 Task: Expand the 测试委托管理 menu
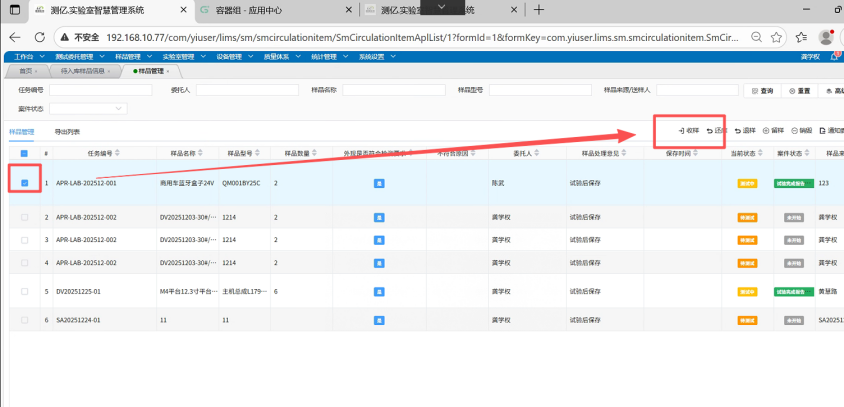point(78,57)
